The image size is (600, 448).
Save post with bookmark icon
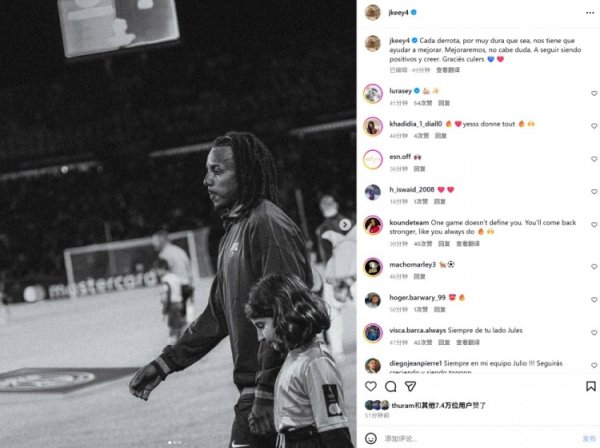[x=590, y=386]
